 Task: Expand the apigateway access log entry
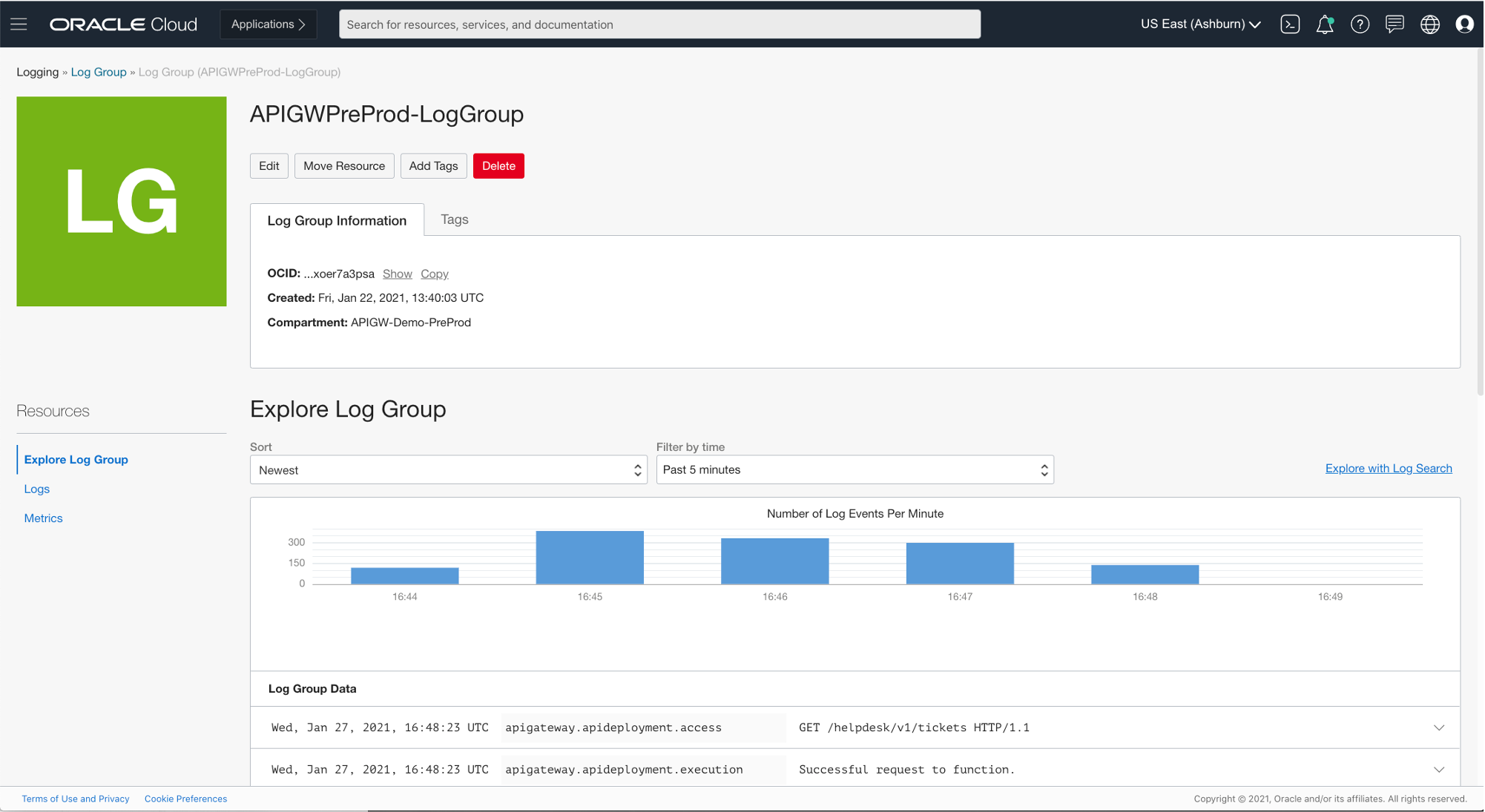[x=1439, y=727]
